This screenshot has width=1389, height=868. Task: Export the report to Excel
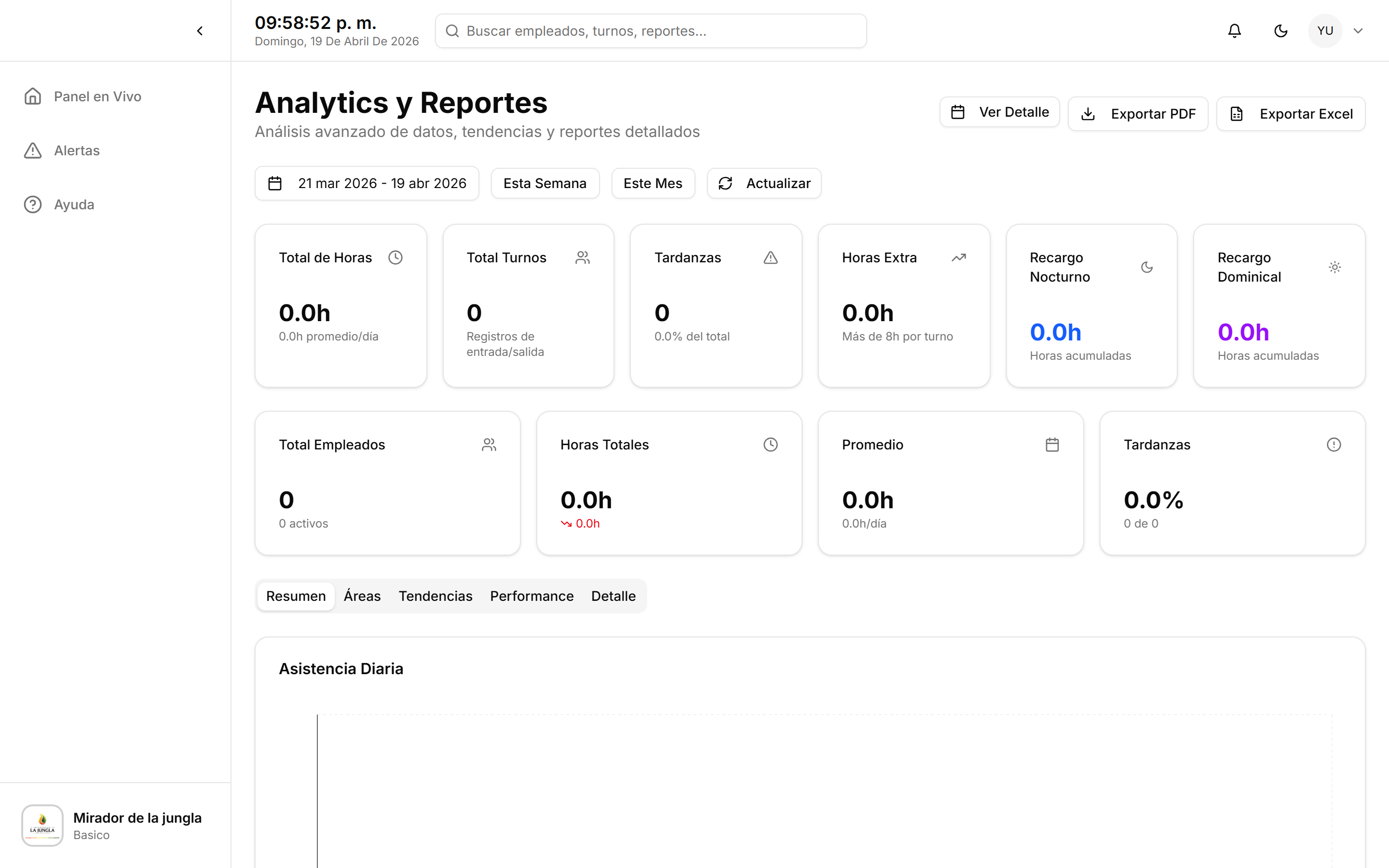pyautogui.click(x=1290, y=114)
